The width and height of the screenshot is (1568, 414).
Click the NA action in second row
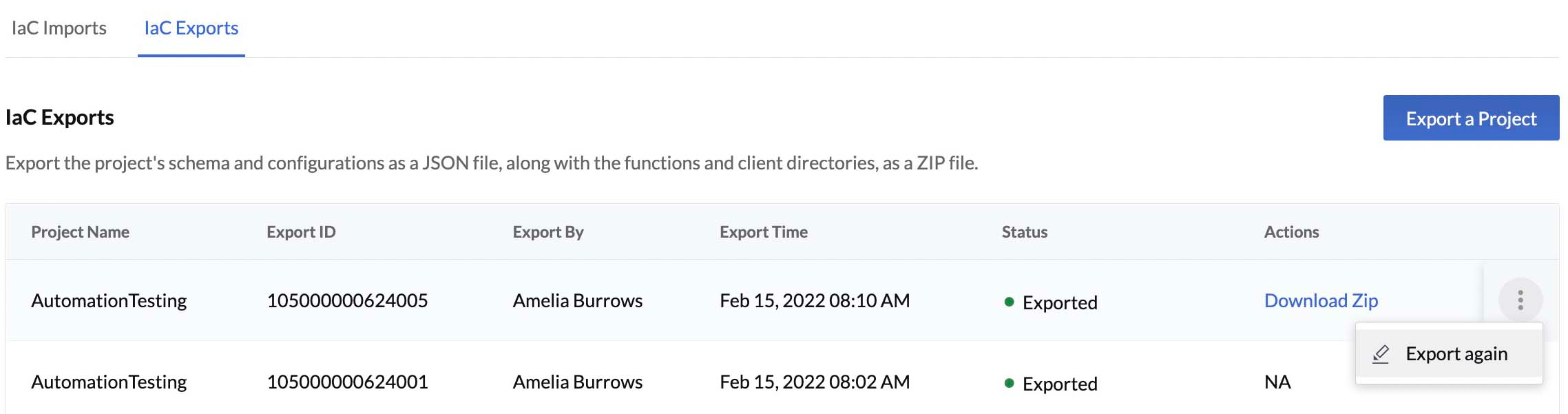tap(1277, 382)
